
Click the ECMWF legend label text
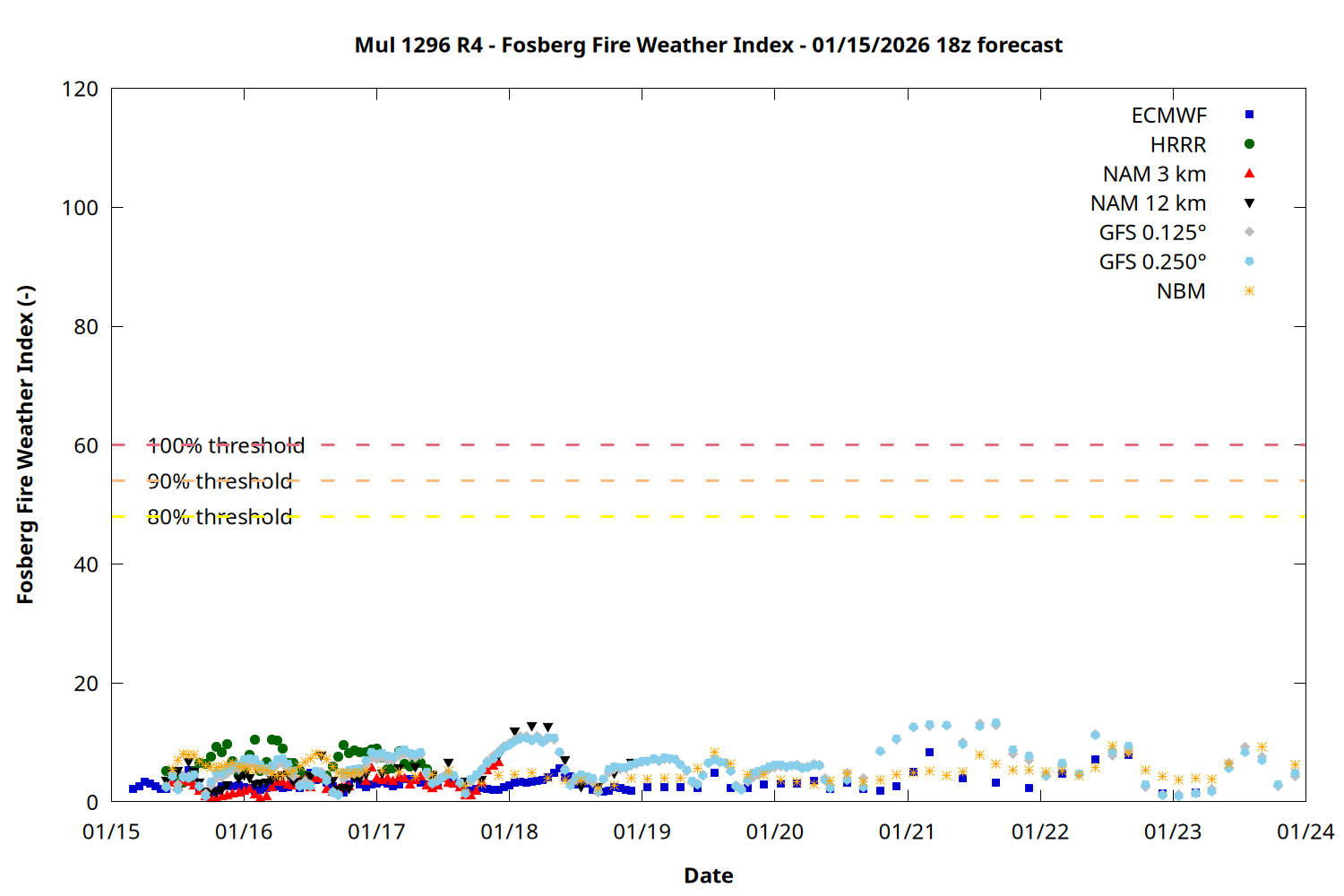1168,116
